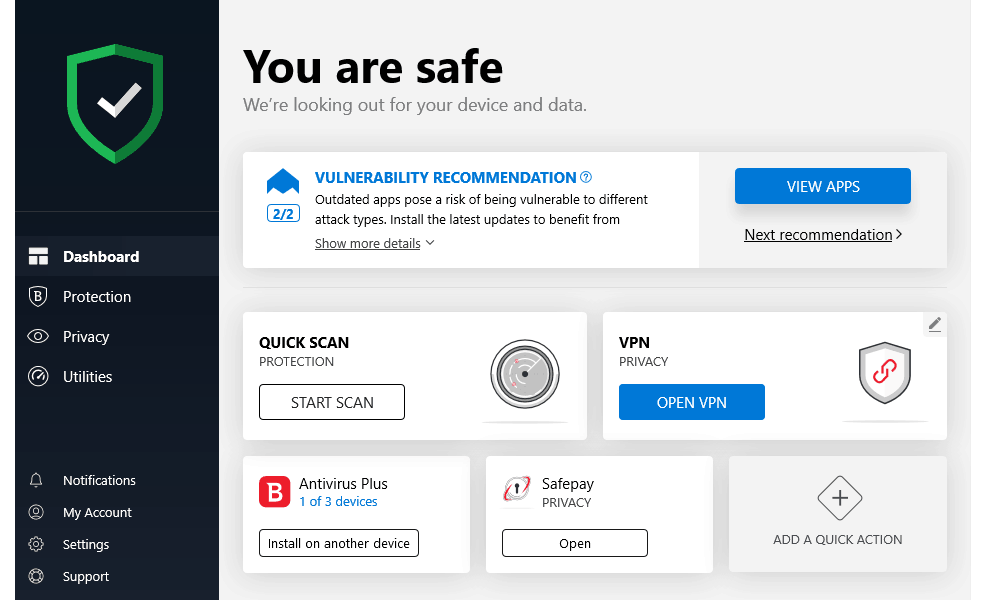The width and height of the screenshot is (1000, 600).
Task: Click the Notifications bell icon
Action: 36,480
